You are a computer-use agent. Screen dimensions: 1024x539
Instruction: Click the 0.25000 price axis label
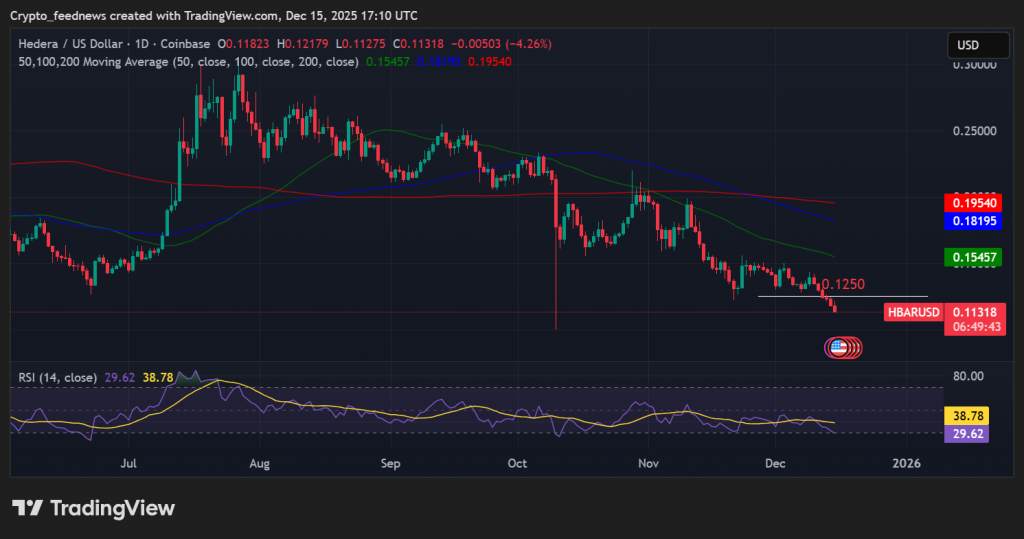tap(974, 131)
